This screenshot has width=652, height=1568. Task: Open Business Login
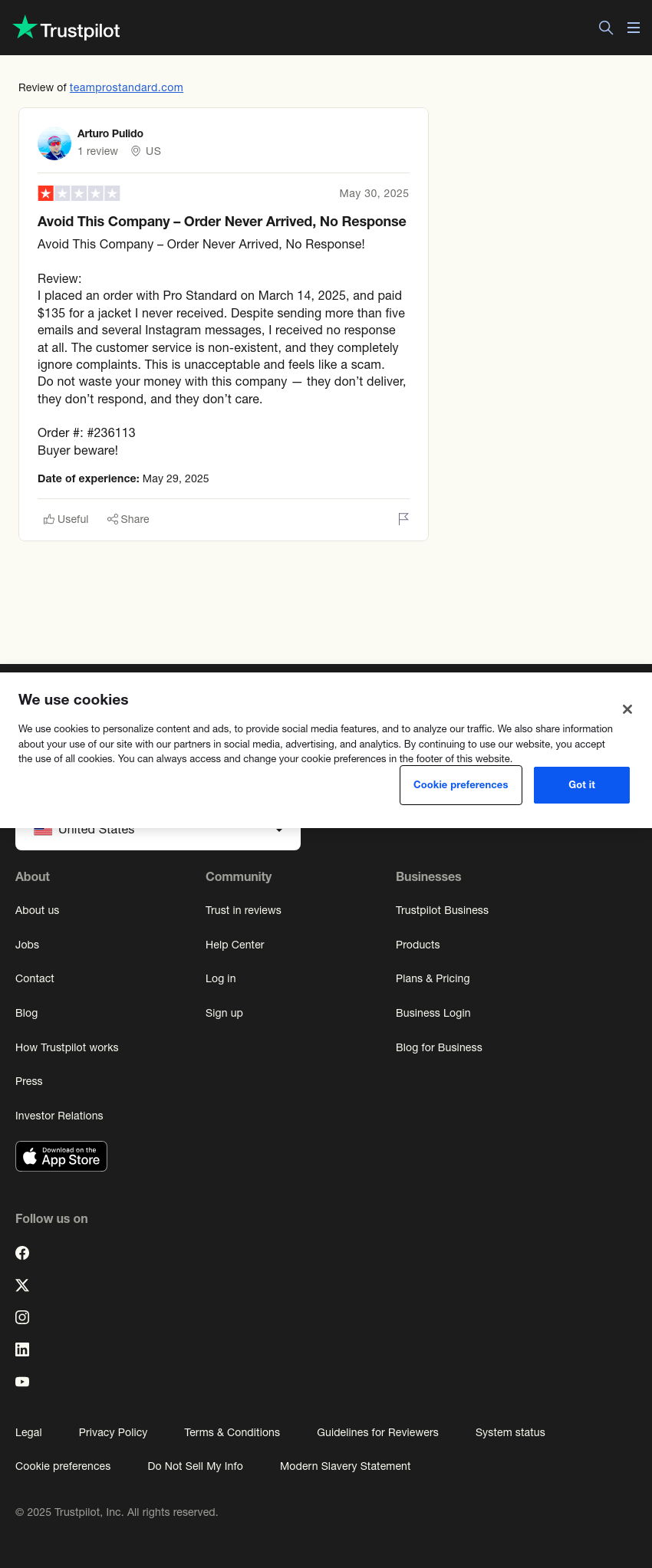pyautogui.click(x=433, y=1013)
